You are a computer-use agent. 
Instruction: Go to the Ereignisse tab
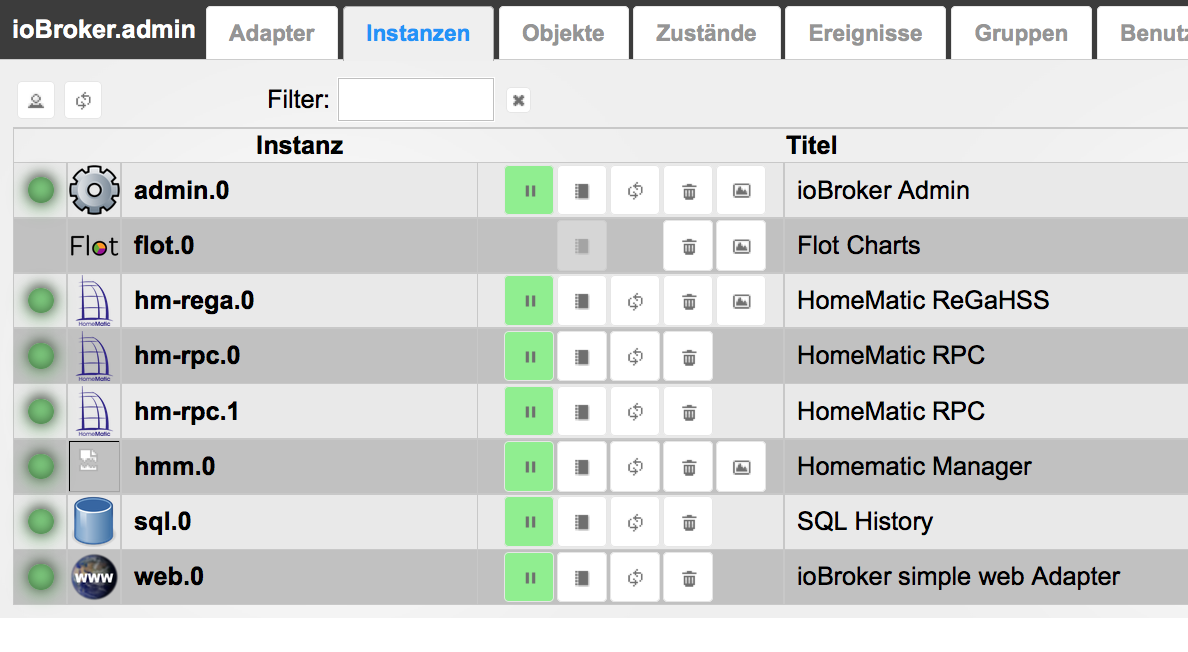(865, 33)
